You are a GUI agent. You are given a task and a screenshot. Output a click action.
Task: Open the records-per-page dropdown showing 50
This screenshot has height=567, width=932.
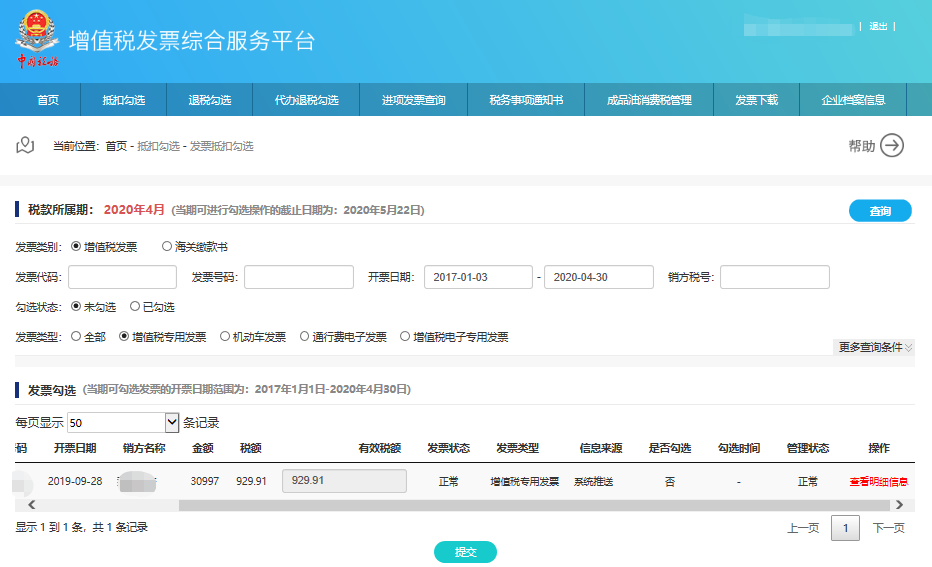(123, 423)
